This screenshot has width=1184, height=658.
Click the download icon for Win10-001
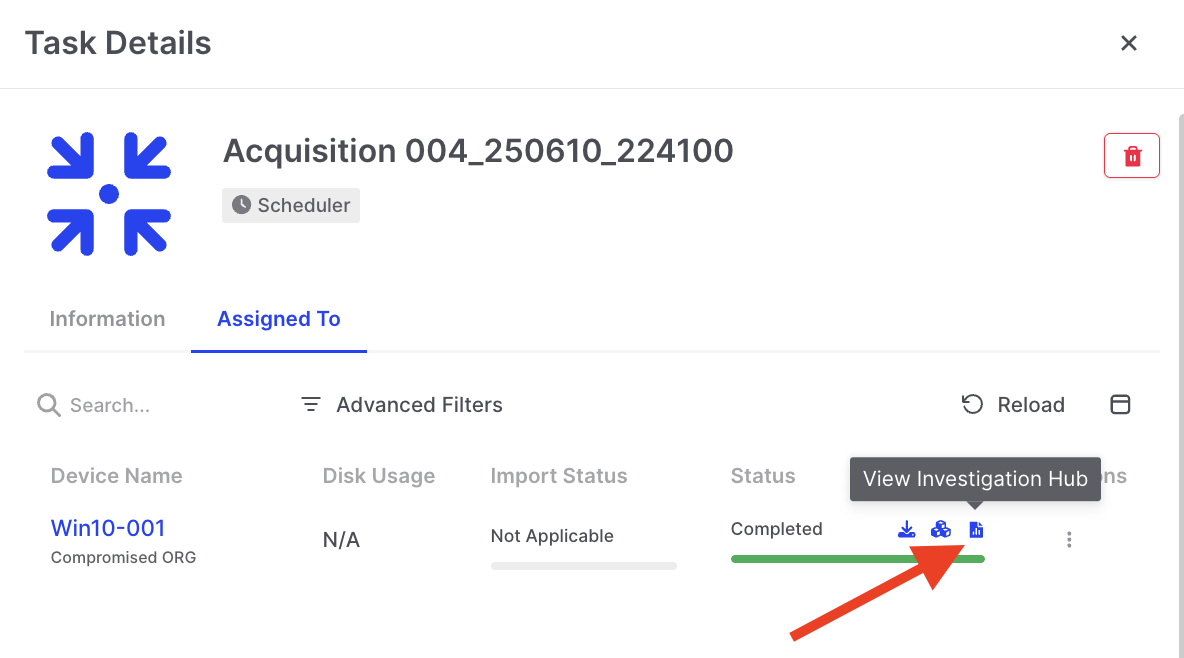pos(907,530)
